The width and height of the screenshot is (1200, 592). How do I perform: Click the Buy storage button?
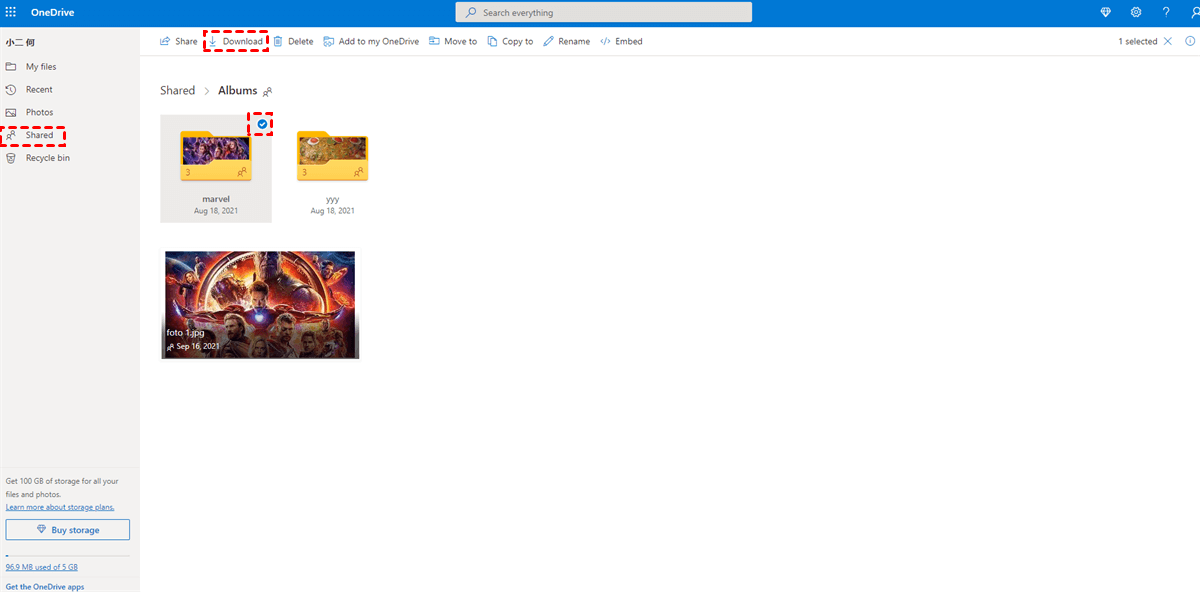(x=68, y=530)
